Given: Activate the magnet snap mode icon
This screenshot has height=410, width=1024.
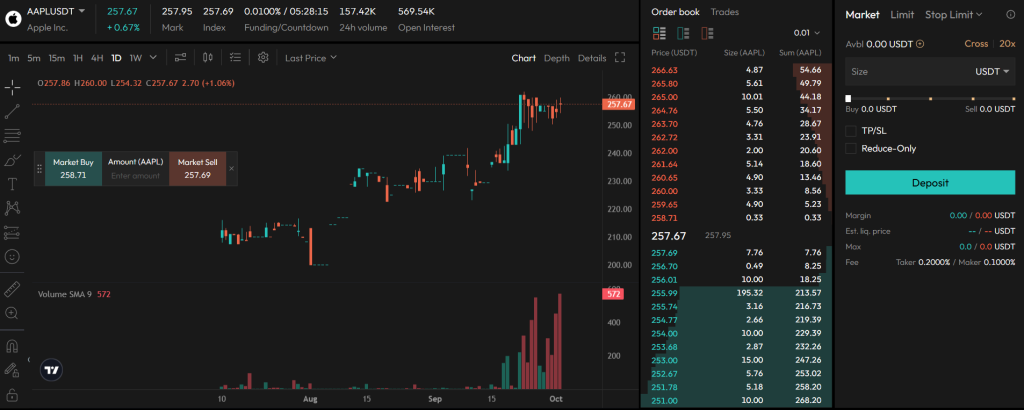Looking at the screenshot, I should [12, 346].
